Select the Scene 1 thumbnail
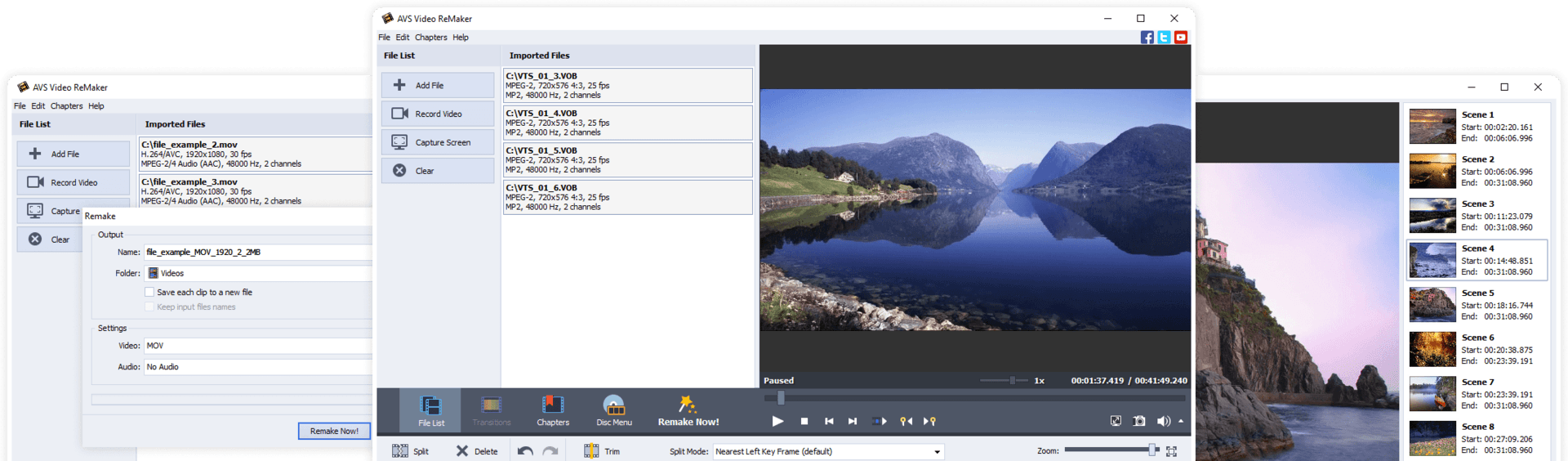This screenshot has width=1568, height=461. [1432, 127]
